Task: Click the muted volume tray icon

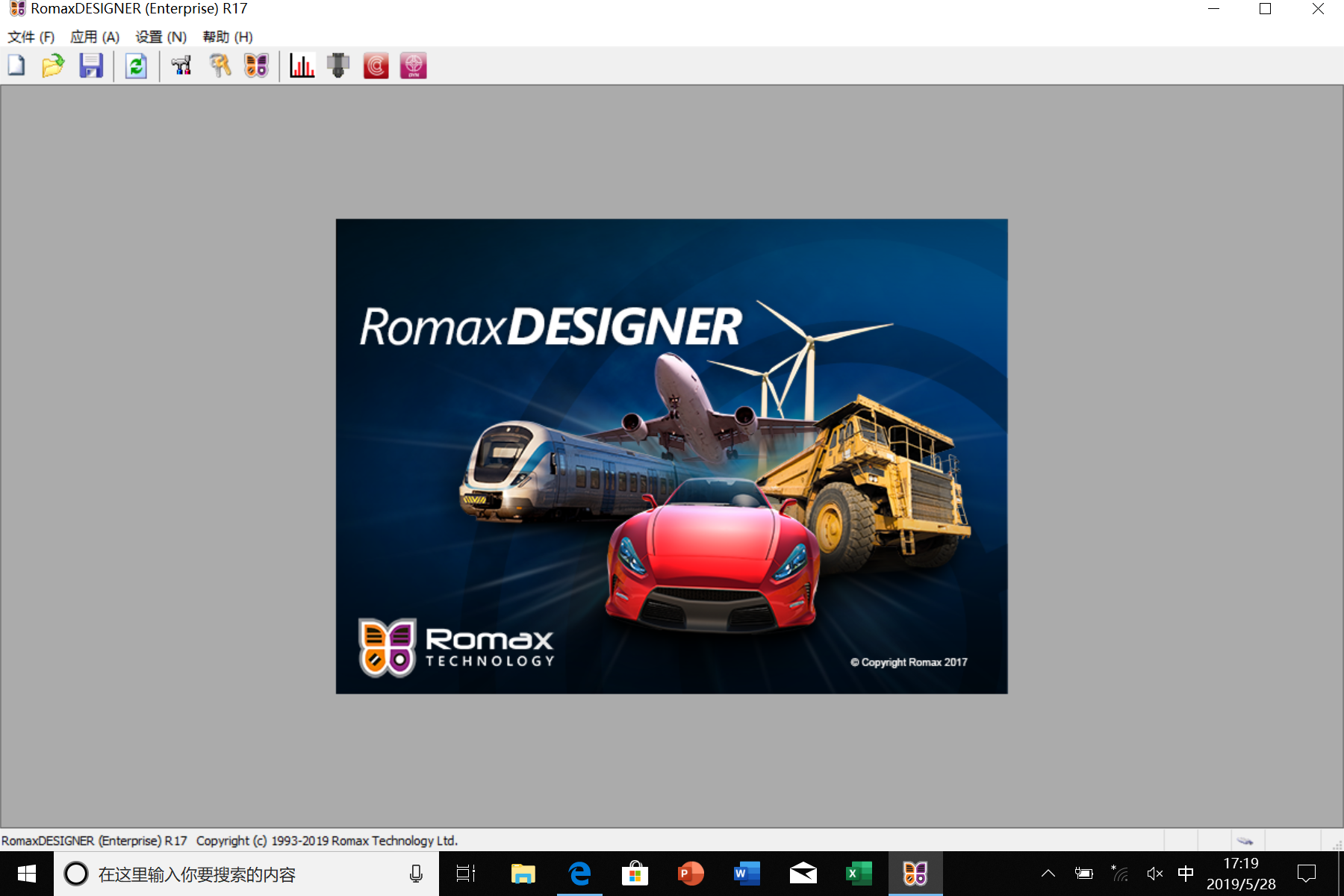Action: 1154,874
